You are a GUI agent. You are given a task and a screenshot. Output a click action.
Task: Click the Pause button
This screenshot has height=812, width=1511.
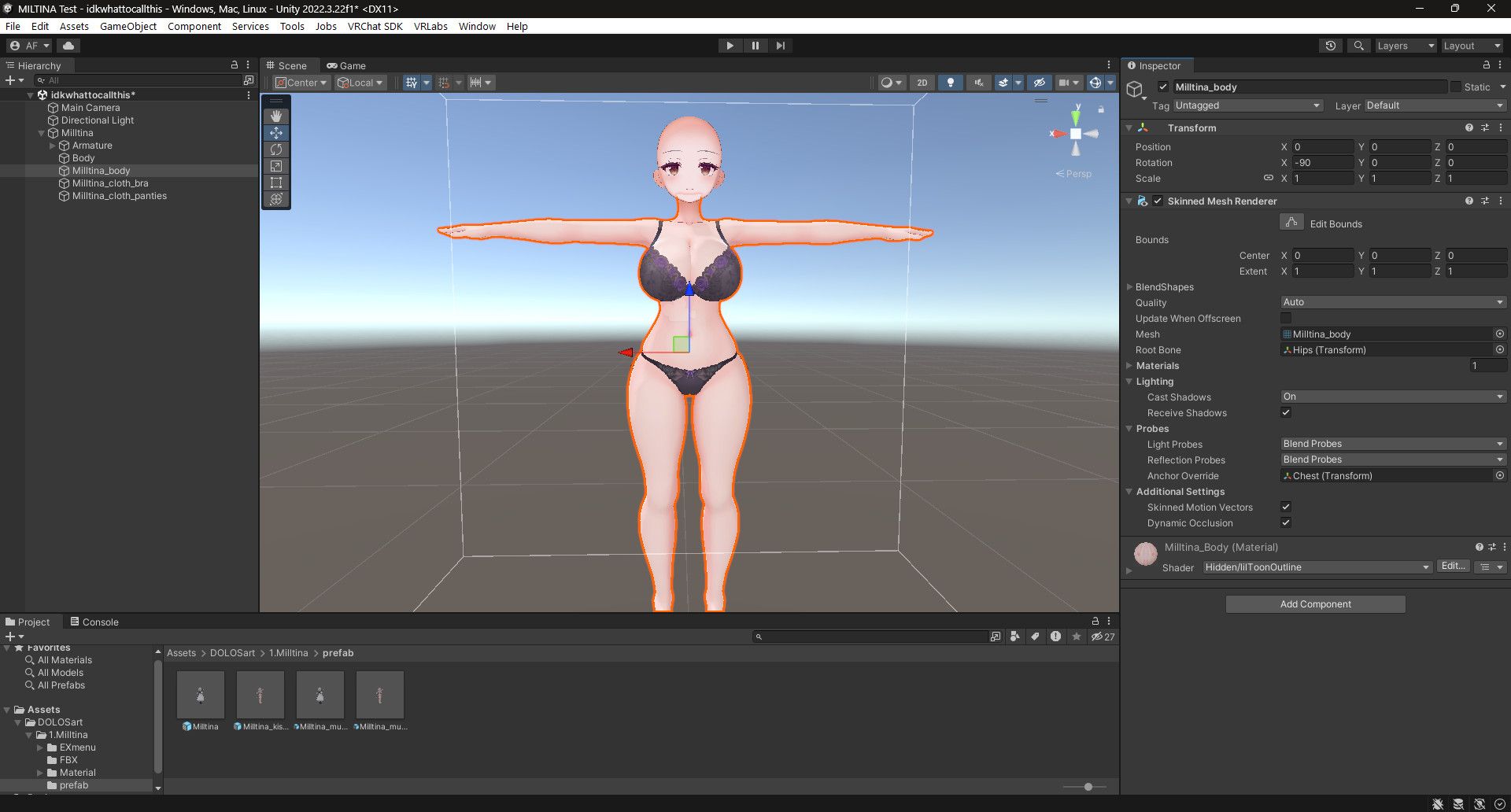[755, 46]
